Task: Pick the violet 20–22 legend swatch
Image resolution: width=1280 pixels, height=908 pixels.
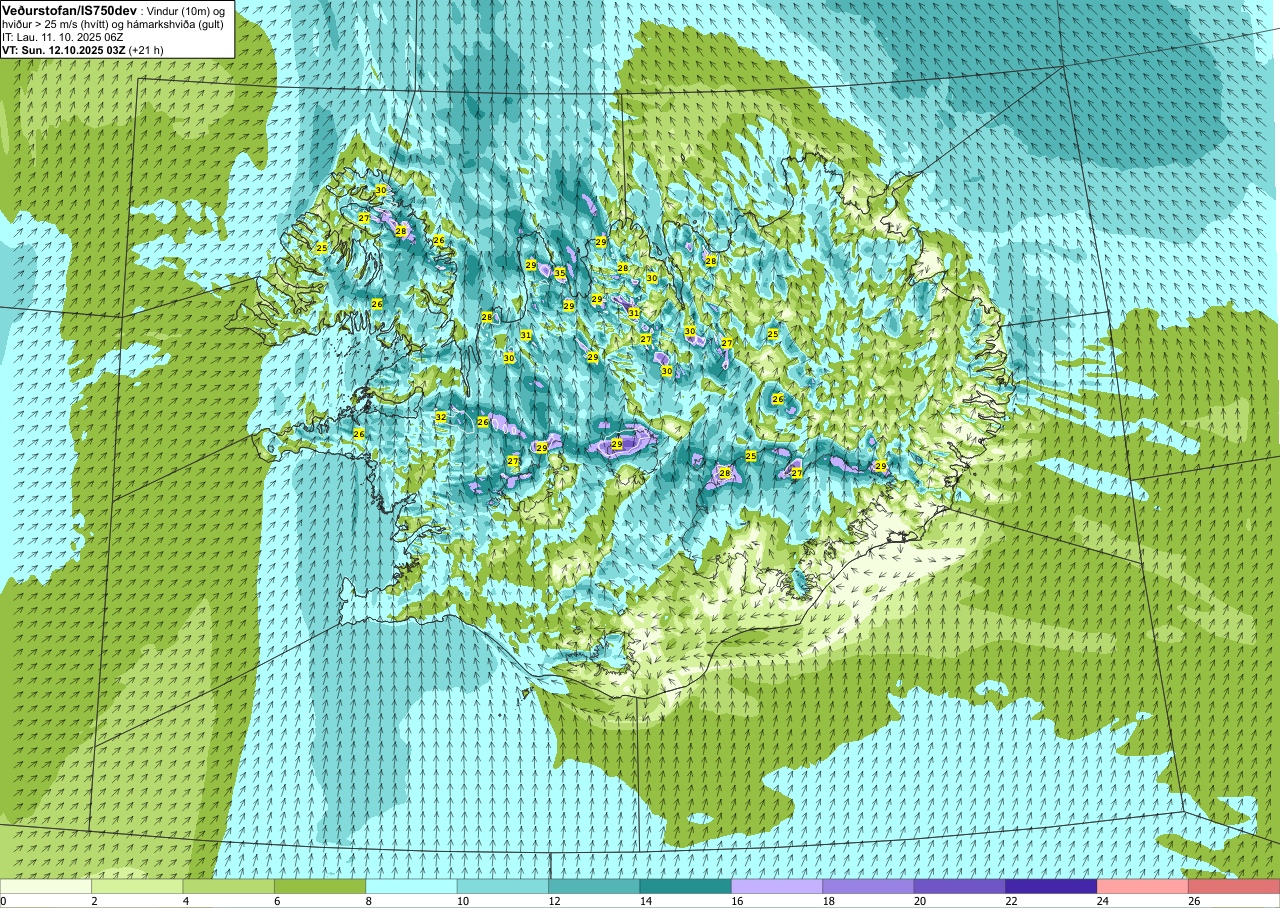Action: pyautogui.click(x=960, y=886)
